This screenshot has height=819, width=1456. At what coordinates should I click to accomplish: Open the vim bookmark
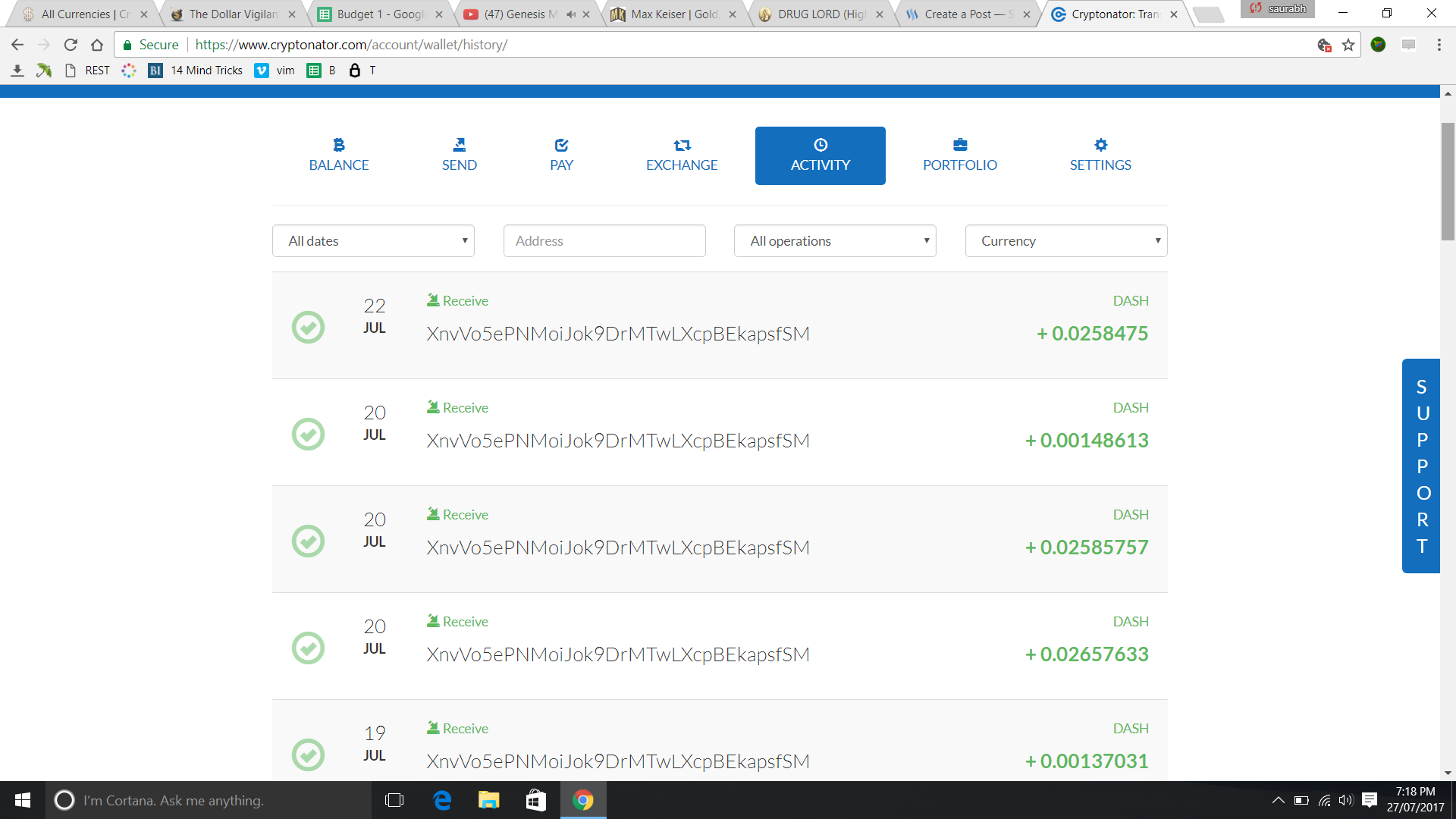tap(275, 71)
